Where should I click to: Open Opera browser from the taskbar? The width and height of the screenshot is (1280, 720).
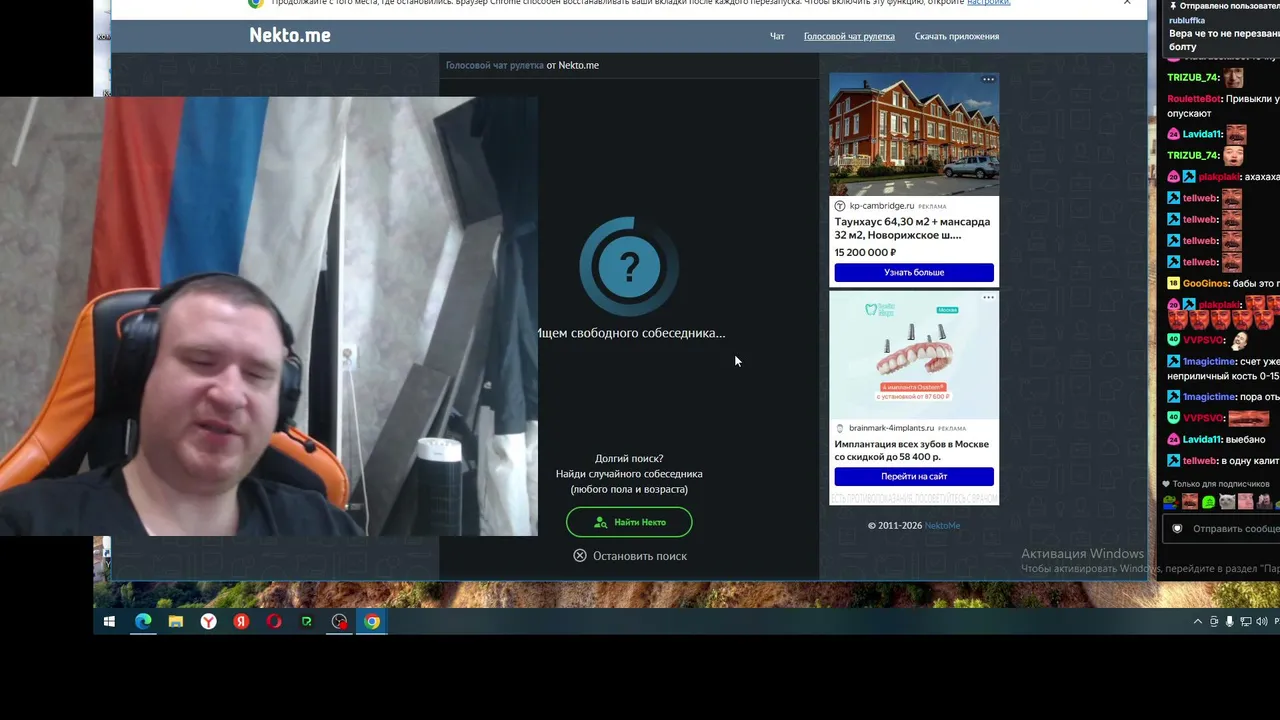click(274, 622)
